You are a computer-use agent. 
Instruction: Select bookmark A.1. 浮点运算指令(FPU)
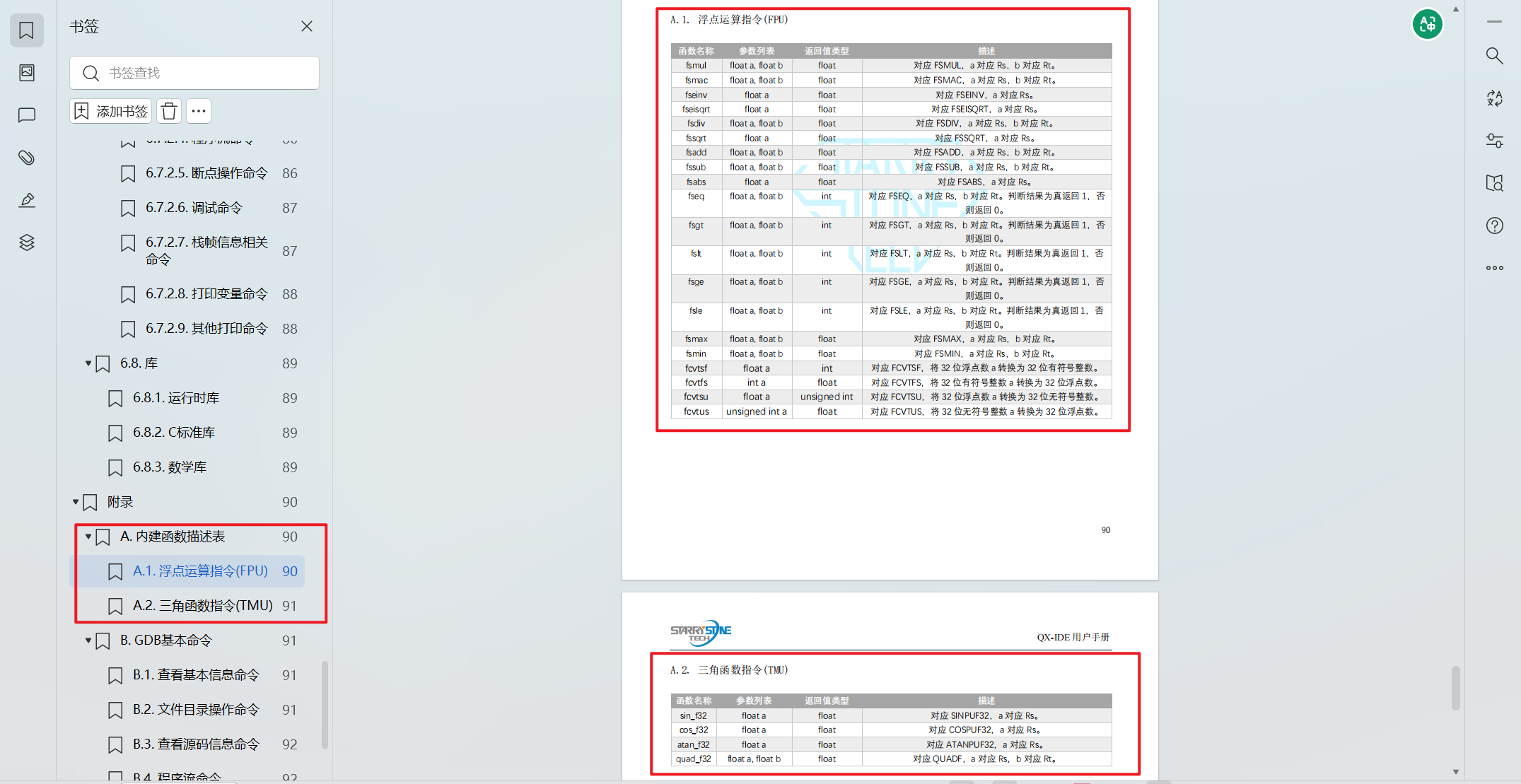point(200,571)
